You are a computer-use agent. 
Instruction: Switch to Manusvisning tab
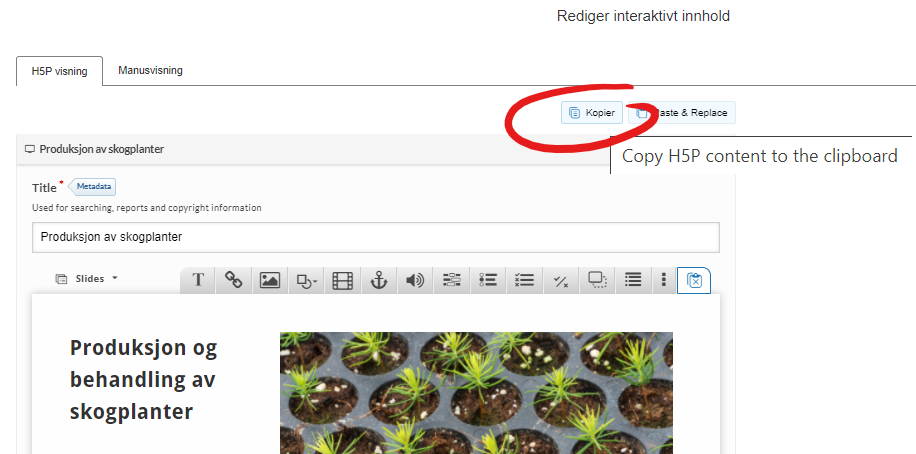tap(150, 70)
